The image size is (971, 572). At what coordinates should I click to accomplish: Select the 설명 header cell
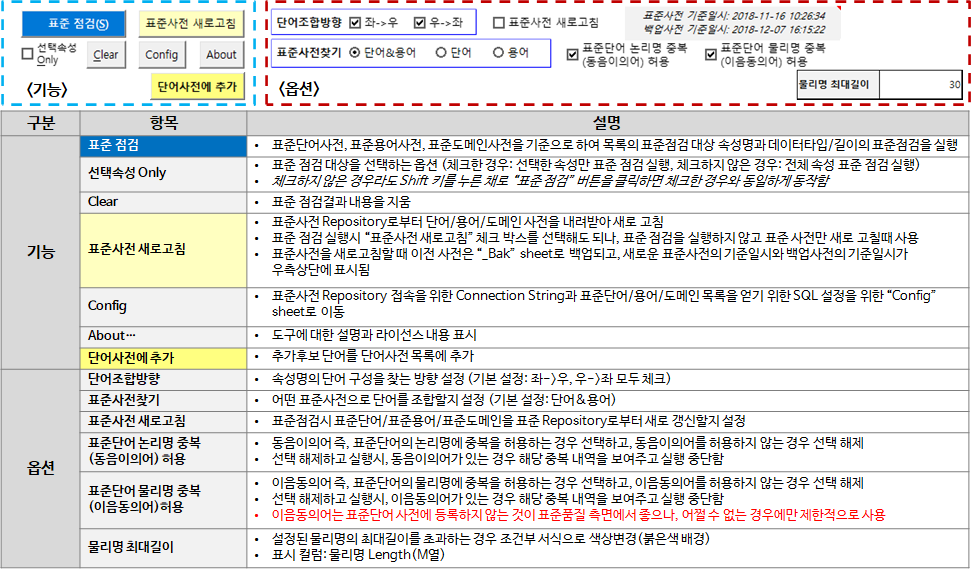(x=607, y=123)
